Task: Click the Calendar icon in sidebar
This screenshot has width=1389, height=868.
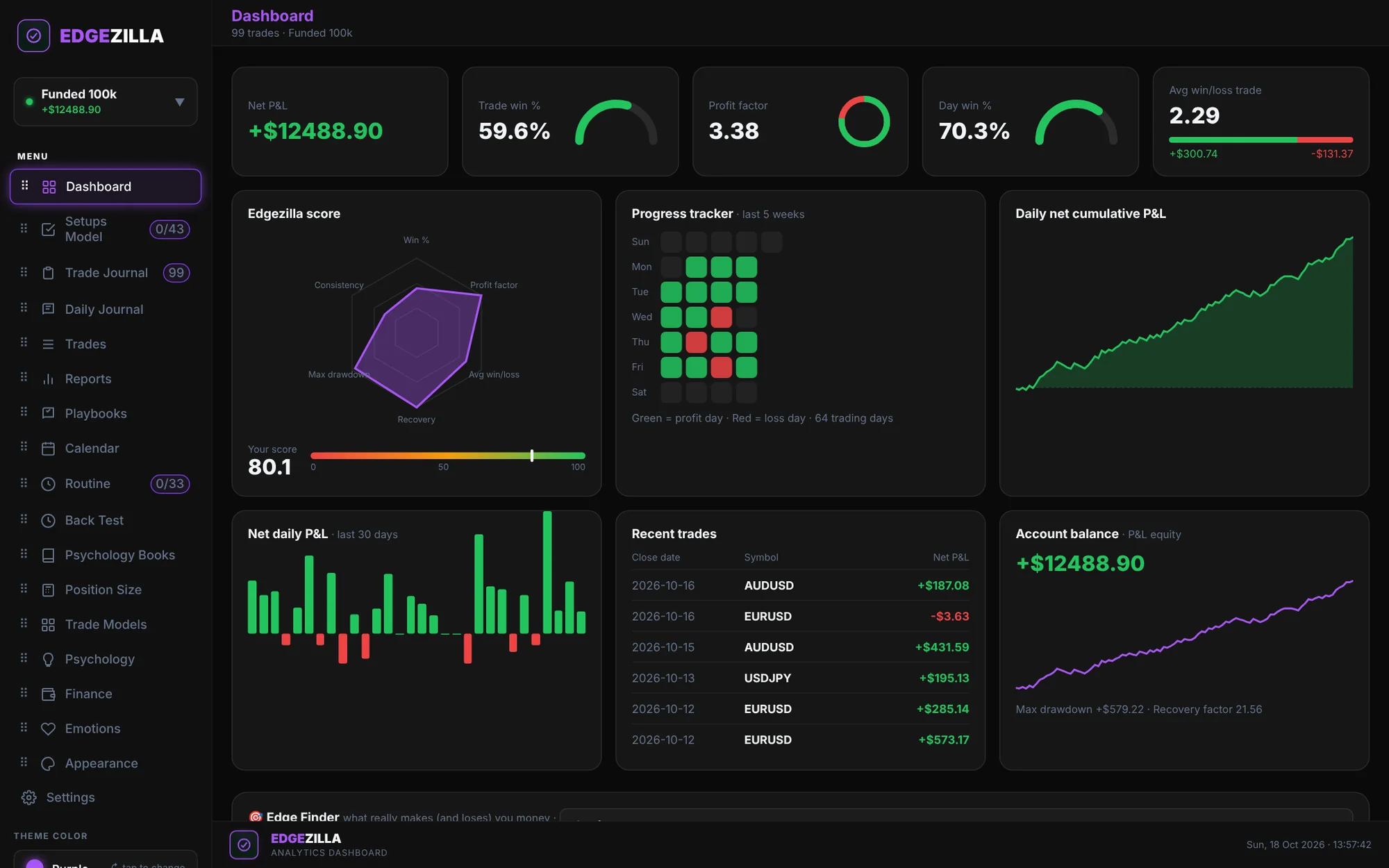Action: [48, 449]
